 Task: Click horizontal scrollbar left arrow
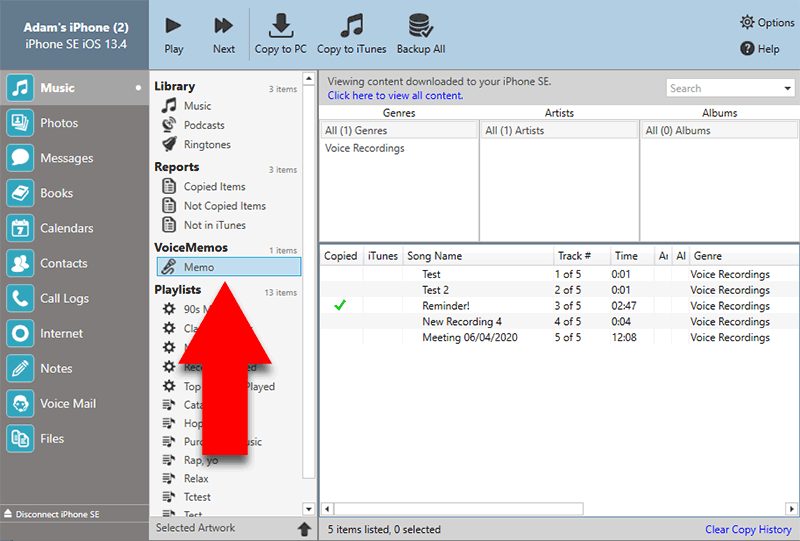point(327,509)
